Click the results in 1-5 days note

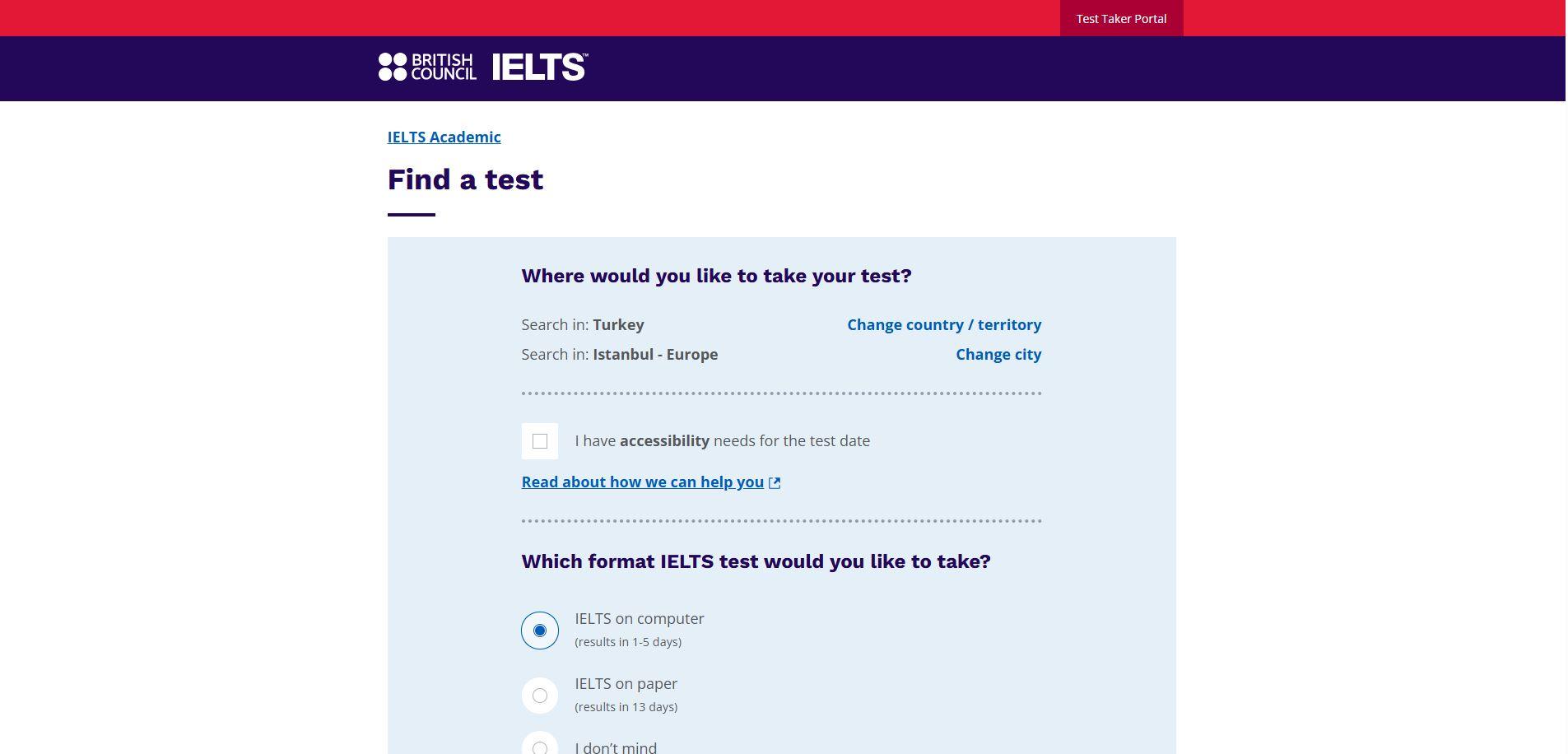(628, 641)
